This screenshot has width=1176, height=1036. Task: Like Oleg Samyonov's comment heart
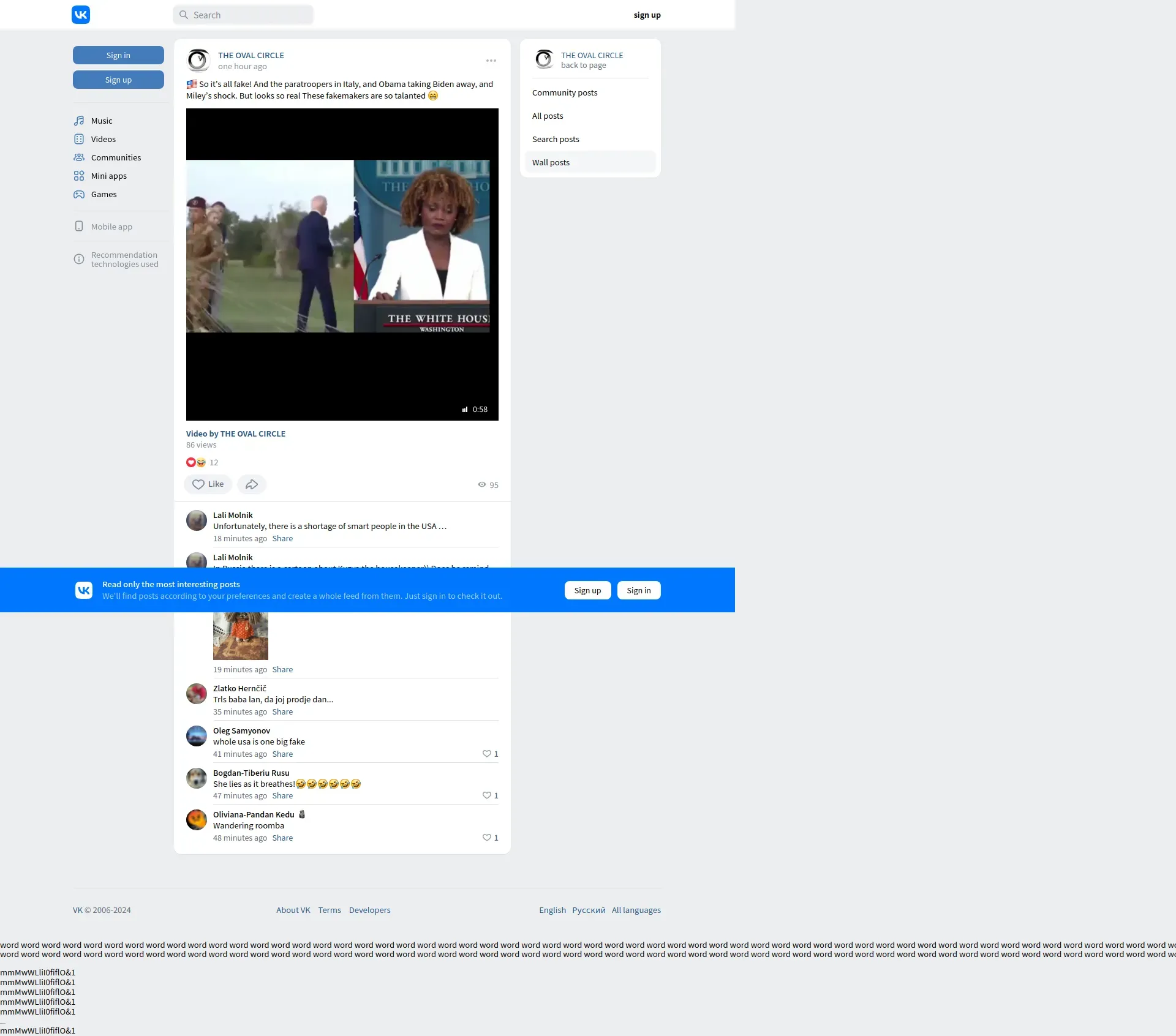click(x=487, y=754)
